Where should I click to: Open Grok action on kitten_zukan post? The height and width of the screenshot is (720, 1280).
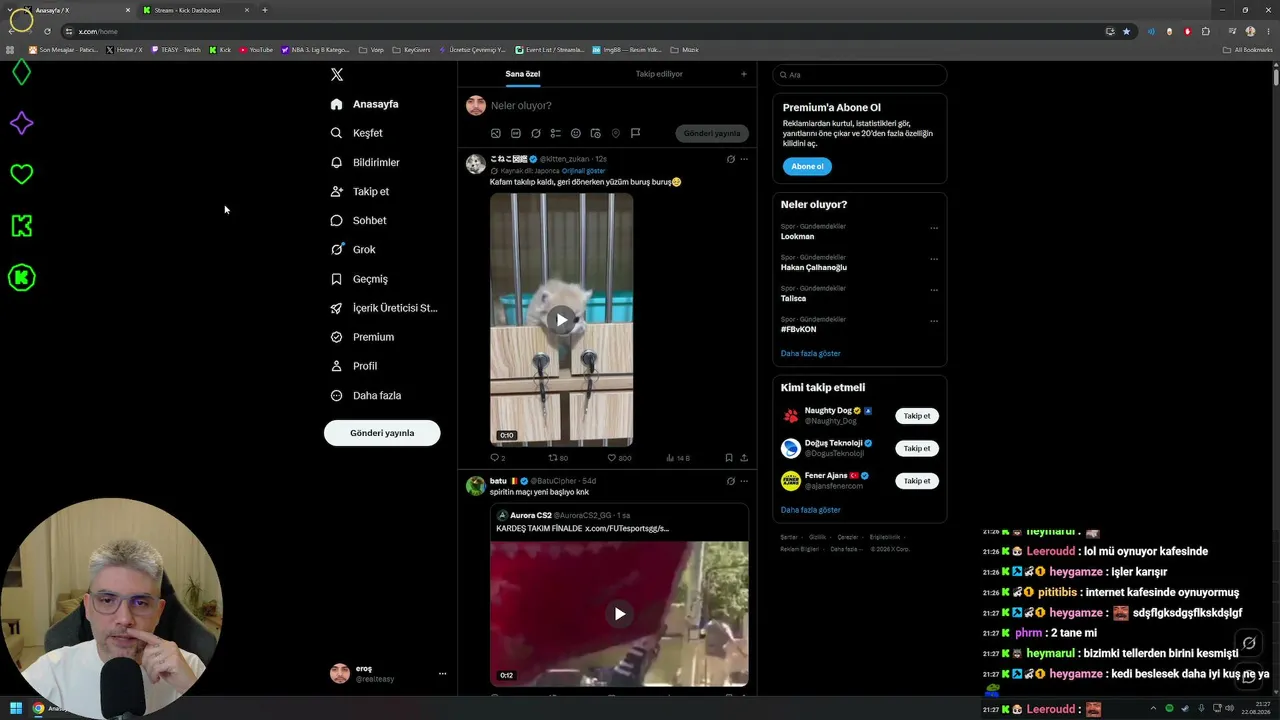(x=730, y=159)
